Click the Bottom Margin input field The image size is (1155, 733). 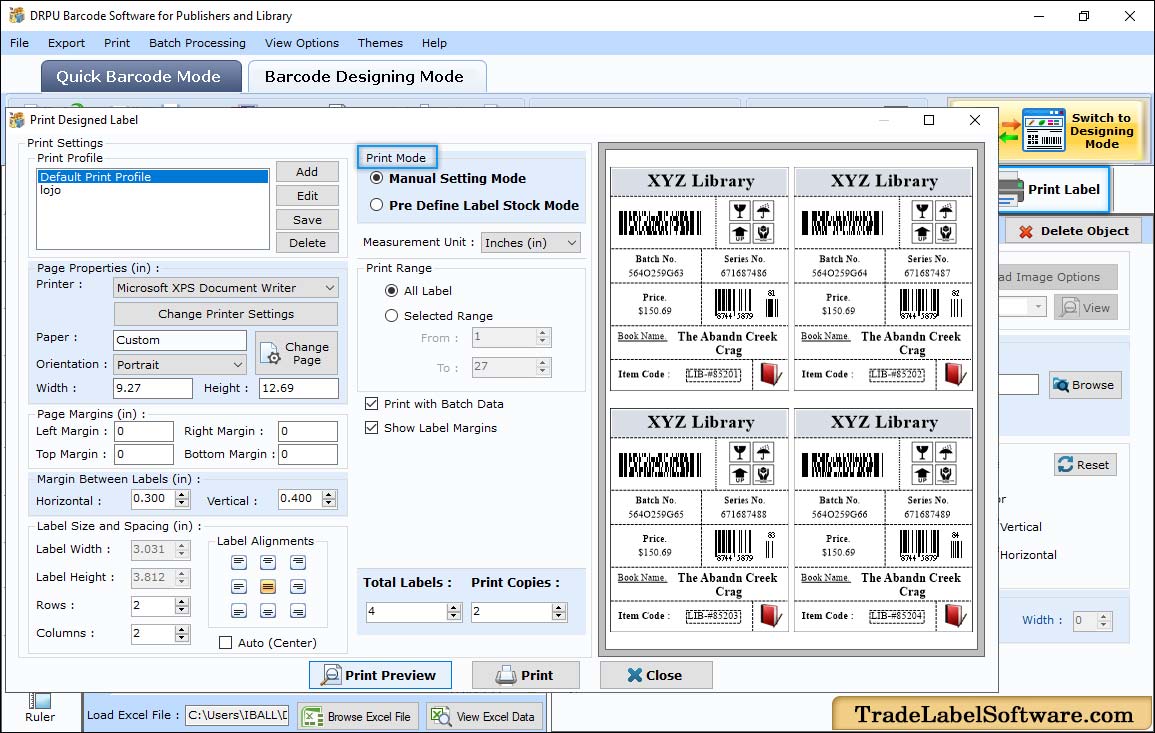[x=308, y=455]
